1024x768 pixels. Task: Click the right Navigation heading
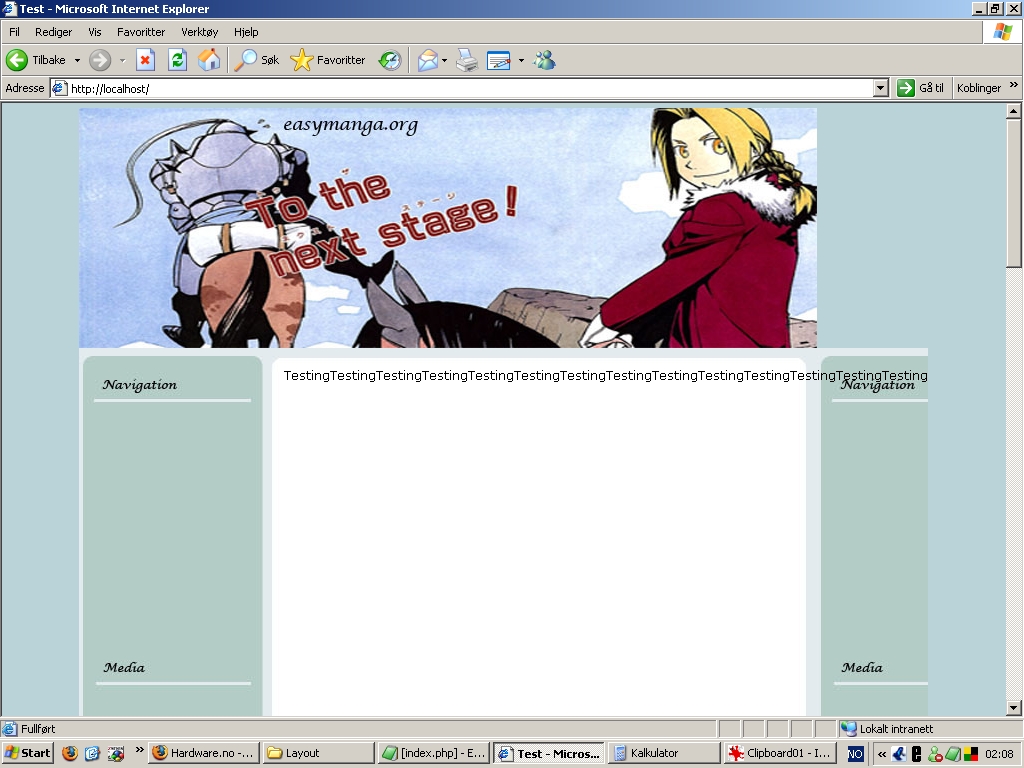(878, 385)
